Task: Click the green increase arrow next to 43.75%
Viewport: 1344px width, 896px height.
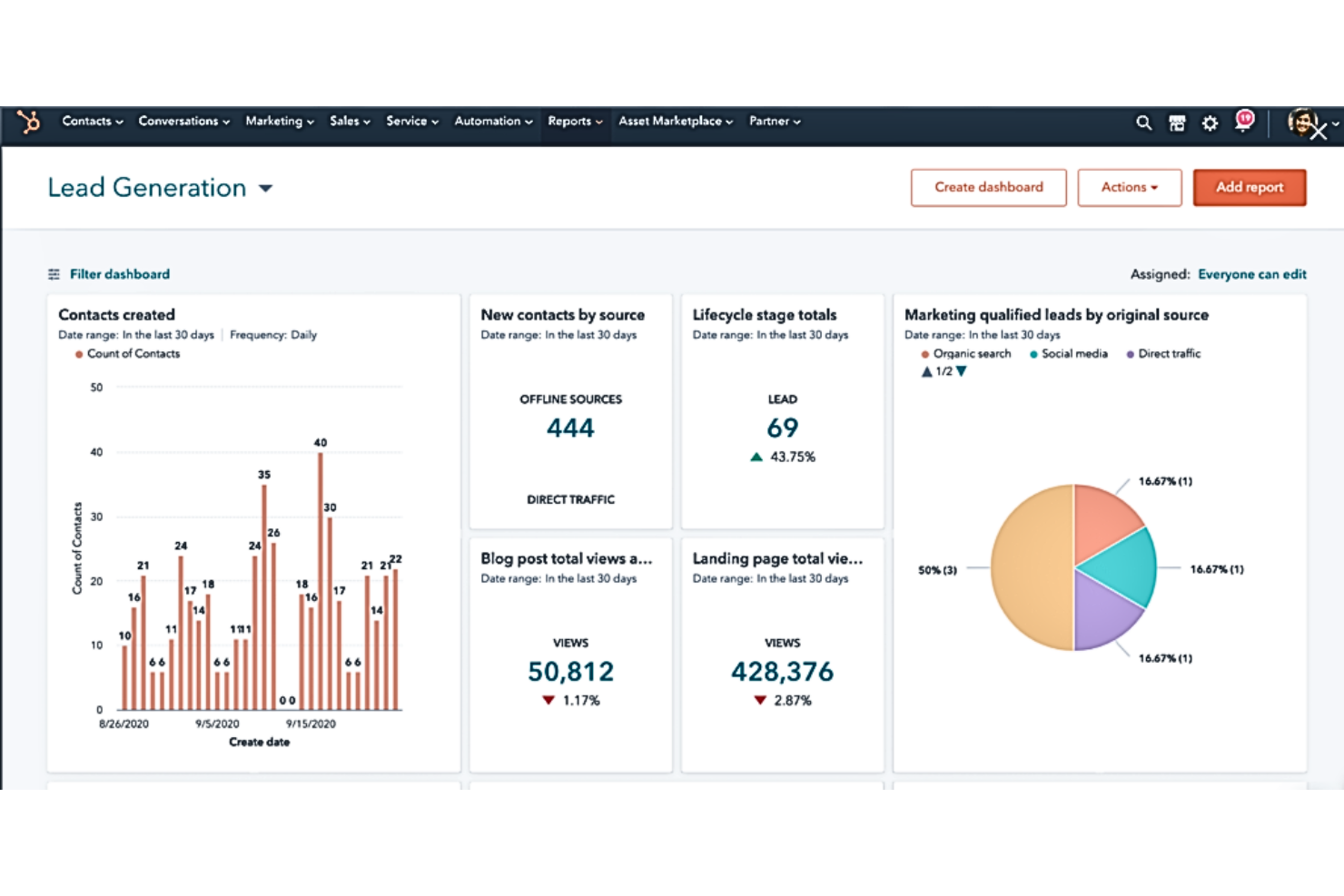Action: [756, 457]
